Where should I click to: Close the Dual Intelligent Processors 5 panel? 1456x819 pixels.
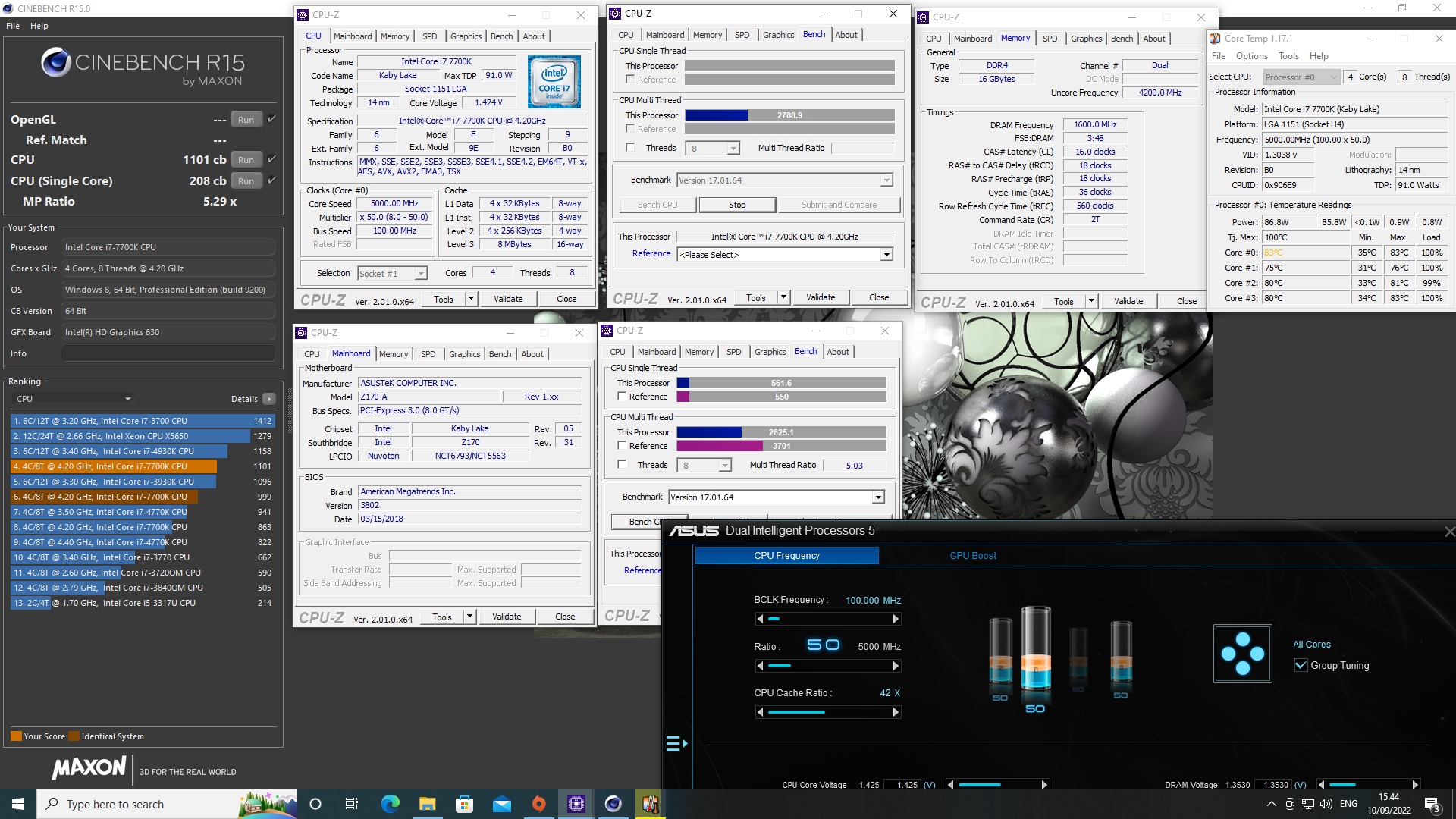click(1449, 532)
